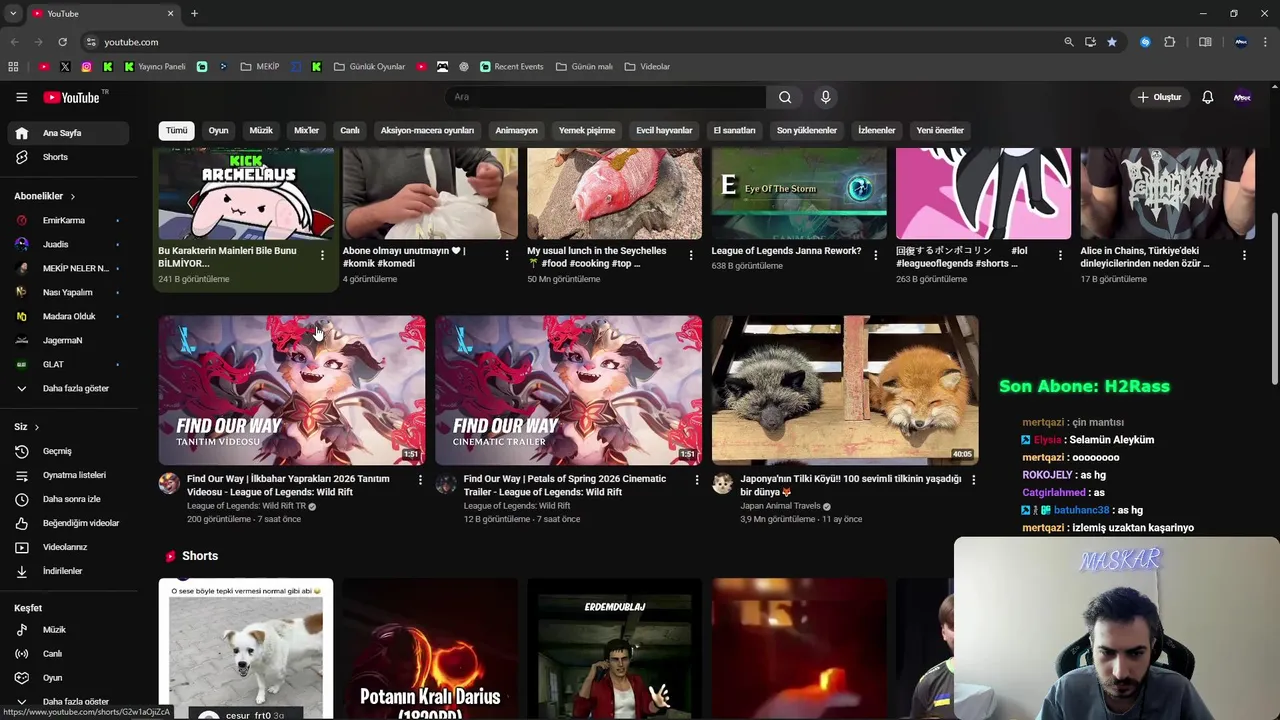Open a new Chrome tab
The height and width of the screenshot is (720, 1280).
(194, 13)
